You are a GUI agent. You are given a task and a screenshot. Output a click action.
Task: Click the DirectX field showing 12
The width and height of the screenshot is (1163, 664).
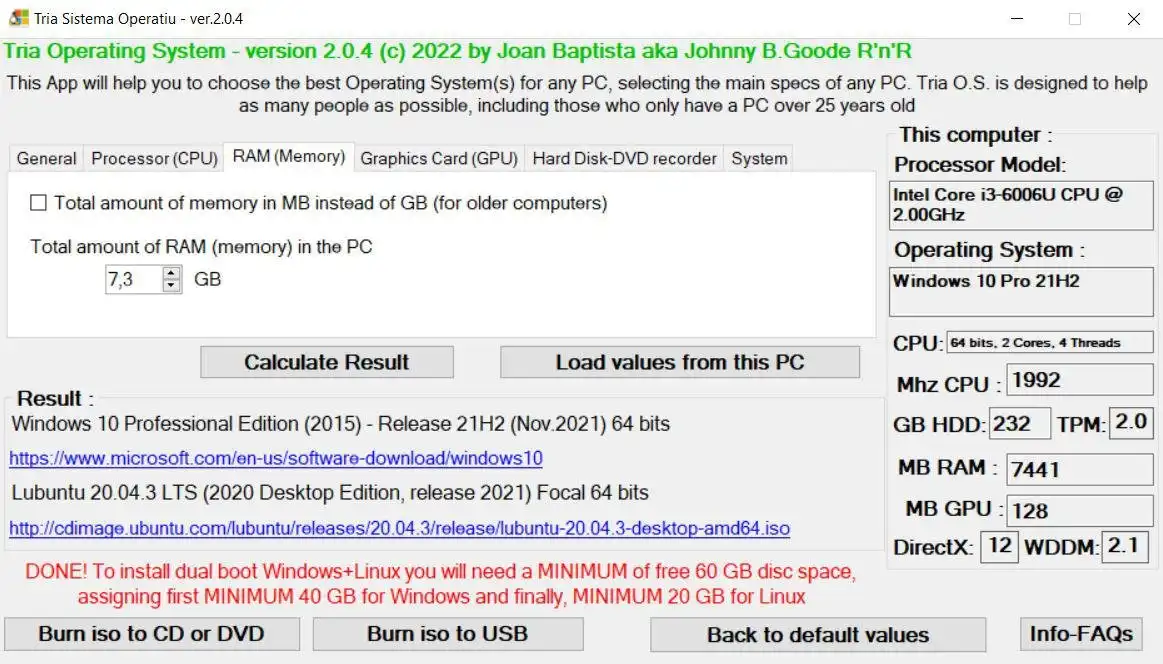pyautogui.click(x=999, y=547)
